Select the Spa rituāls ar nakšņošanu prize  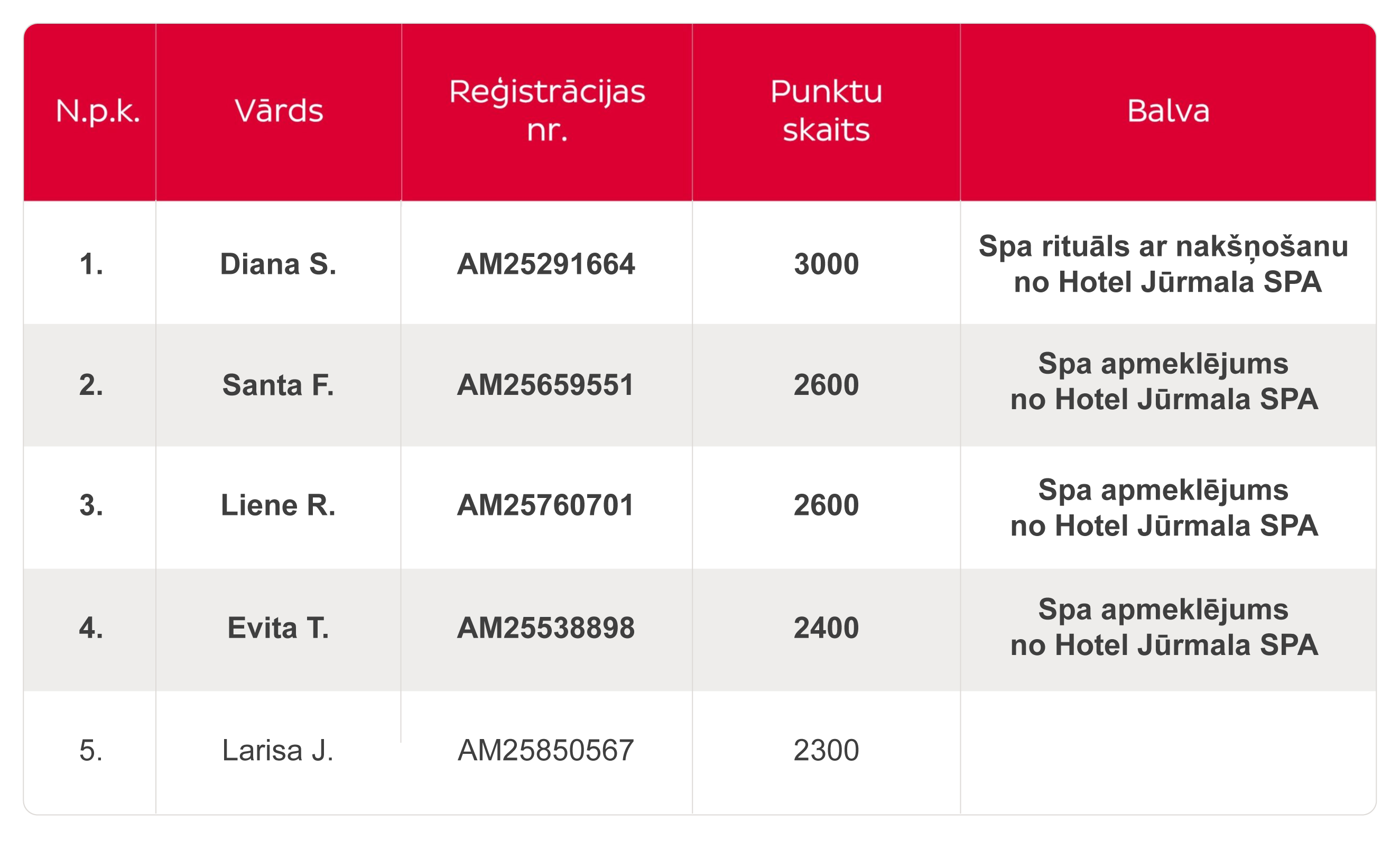click(1164, 264)
